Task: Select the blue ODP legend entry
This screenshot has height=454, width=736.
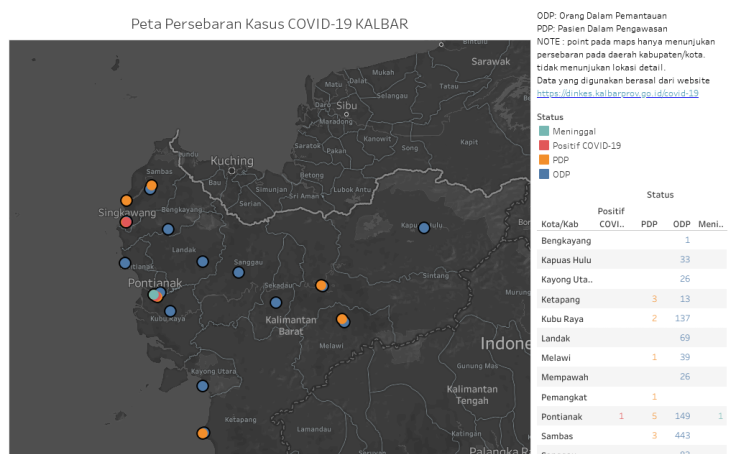Action: [x=559, y=173]
